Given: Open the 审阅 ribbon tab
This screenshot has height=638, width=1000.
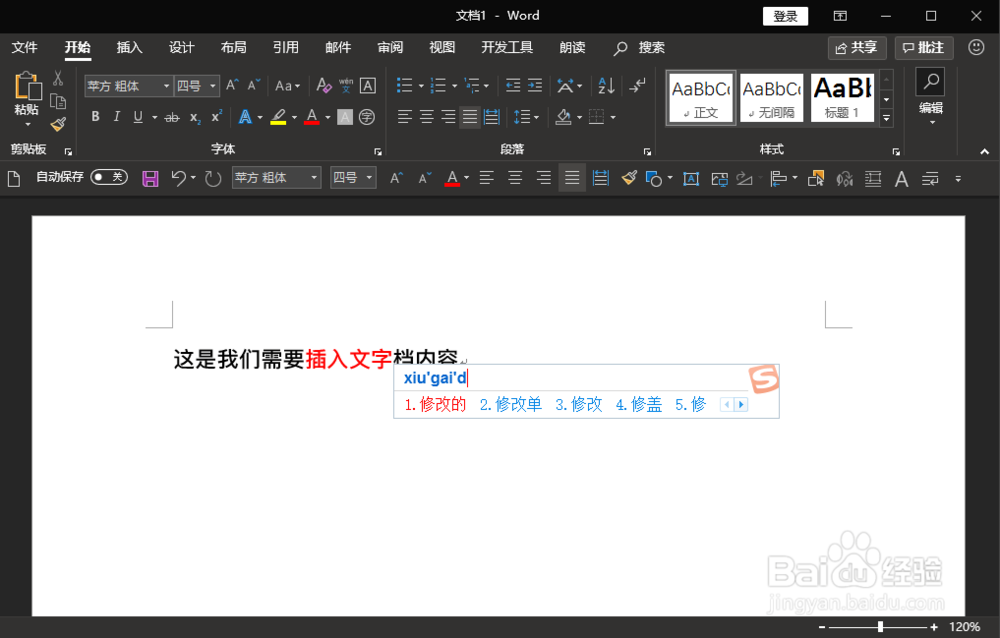Looking at the screenshot, I should [x=390, y=47].
